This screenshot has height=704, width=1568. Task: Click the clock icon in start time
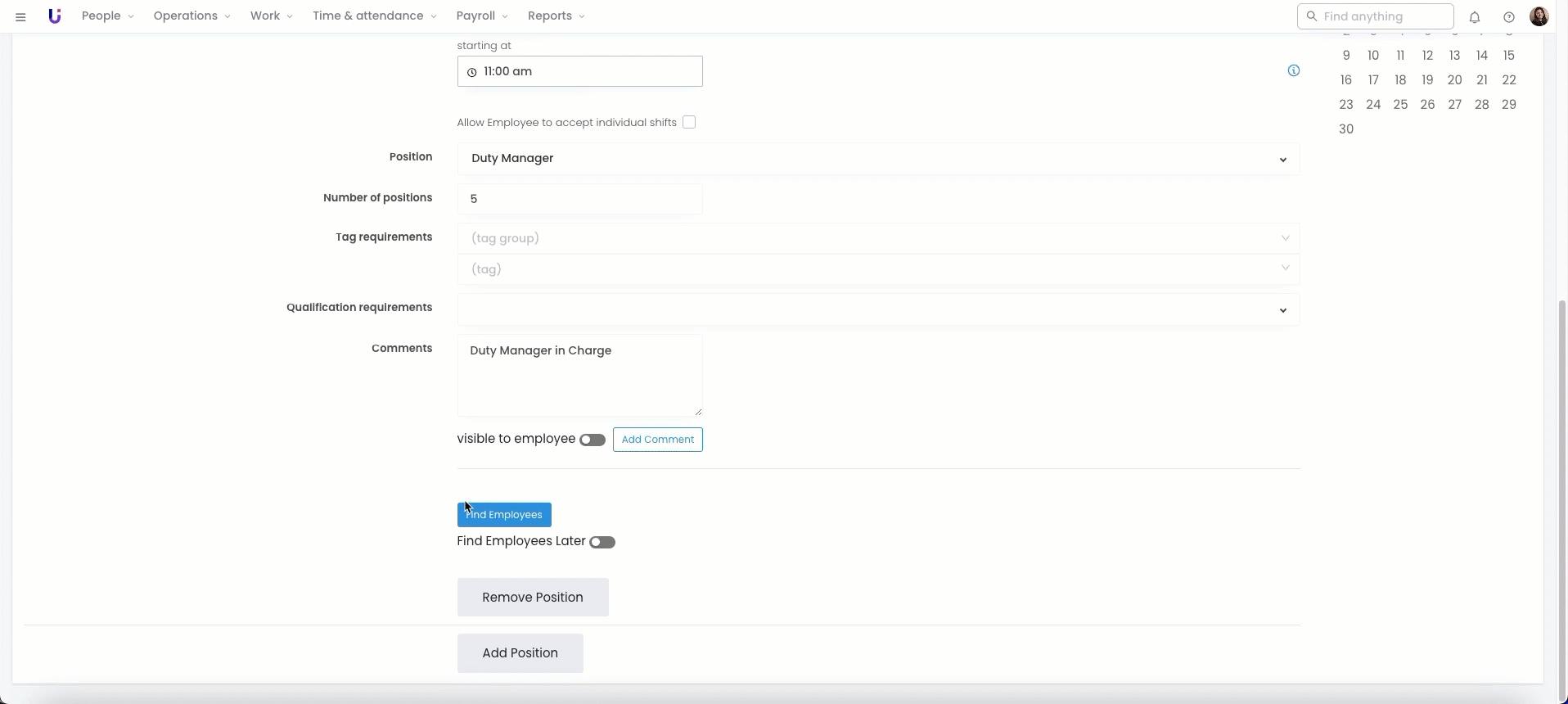click(472, 72)
